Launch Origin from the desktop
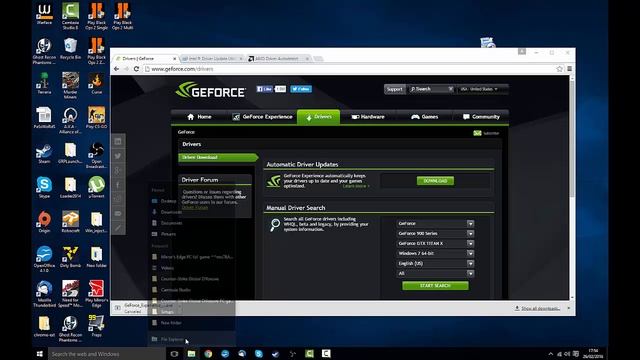The image size is (640, 360). tap(44, 222)
